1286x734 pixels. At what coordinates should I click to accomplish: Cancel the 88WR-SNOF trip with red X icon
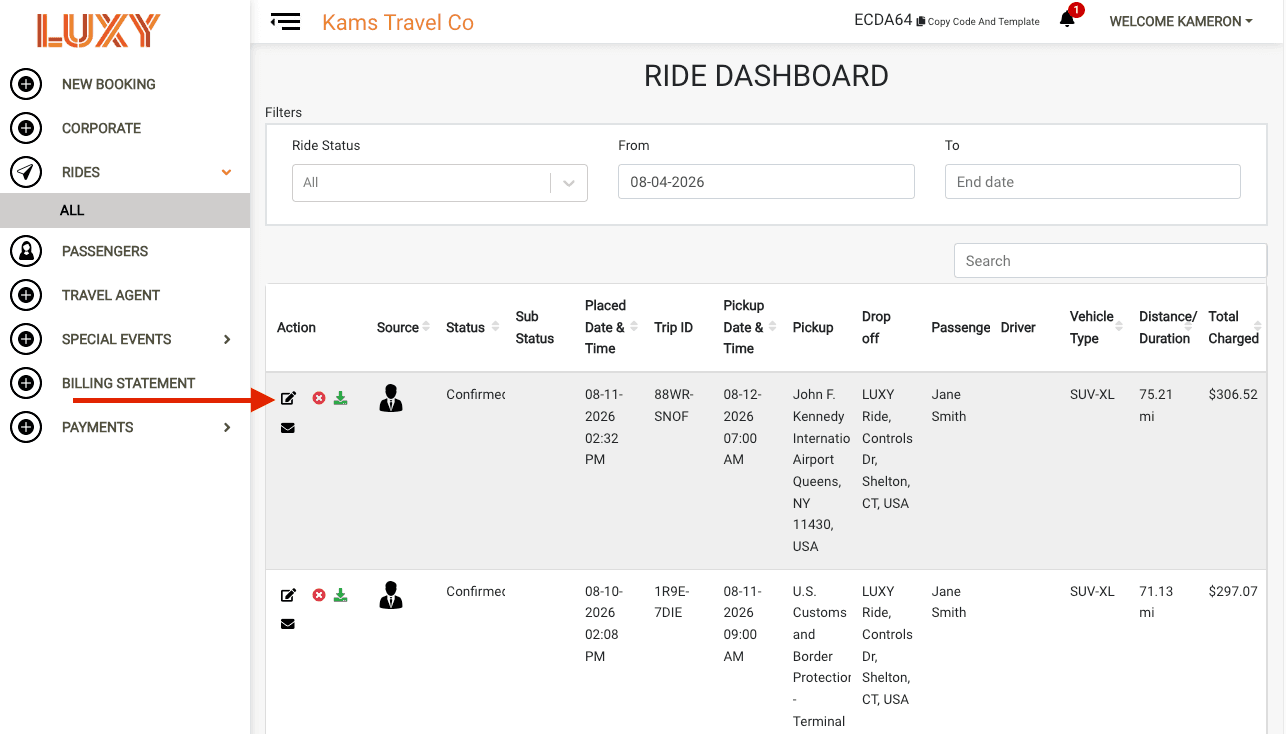pos(319,398)
